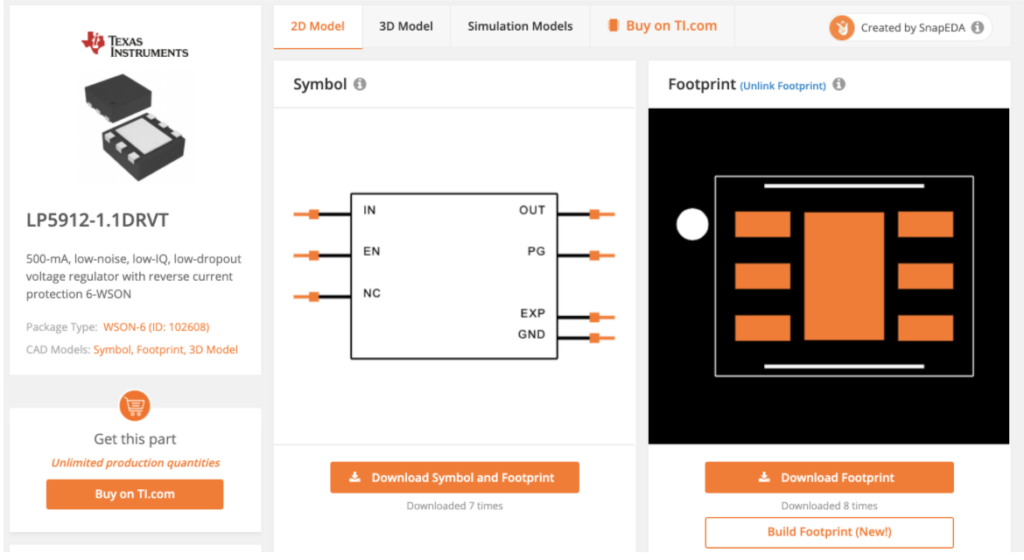Click the chip icon beside the Buy on TI.com tab
Screen dimensions: 1024x560
pyautogui.click(x=613, y=25)
